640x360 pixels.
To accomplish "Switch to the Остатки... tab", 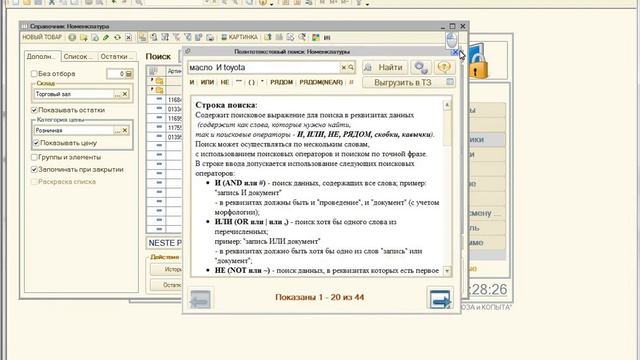I will [116, 56].
